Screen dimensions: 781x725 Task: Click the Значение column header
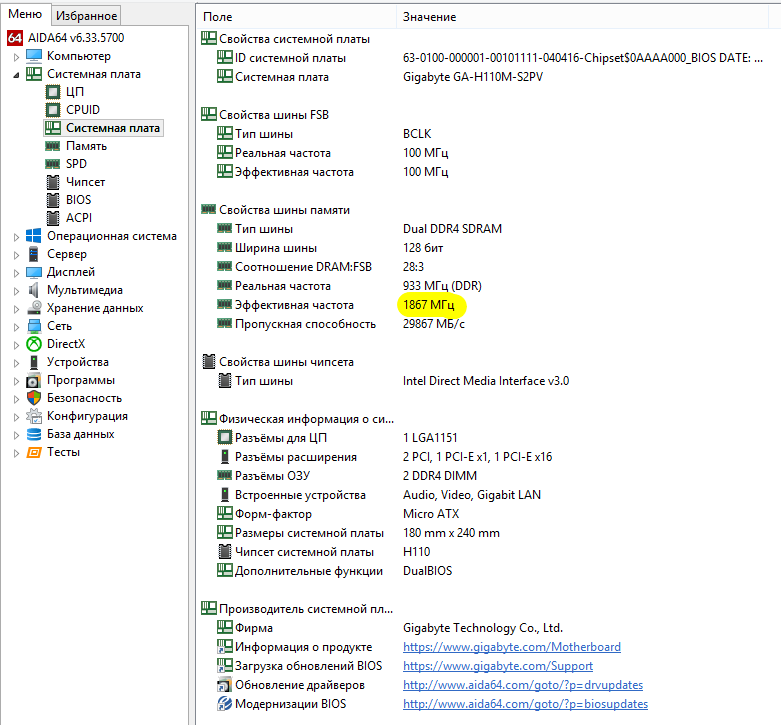tap(429, 17)
